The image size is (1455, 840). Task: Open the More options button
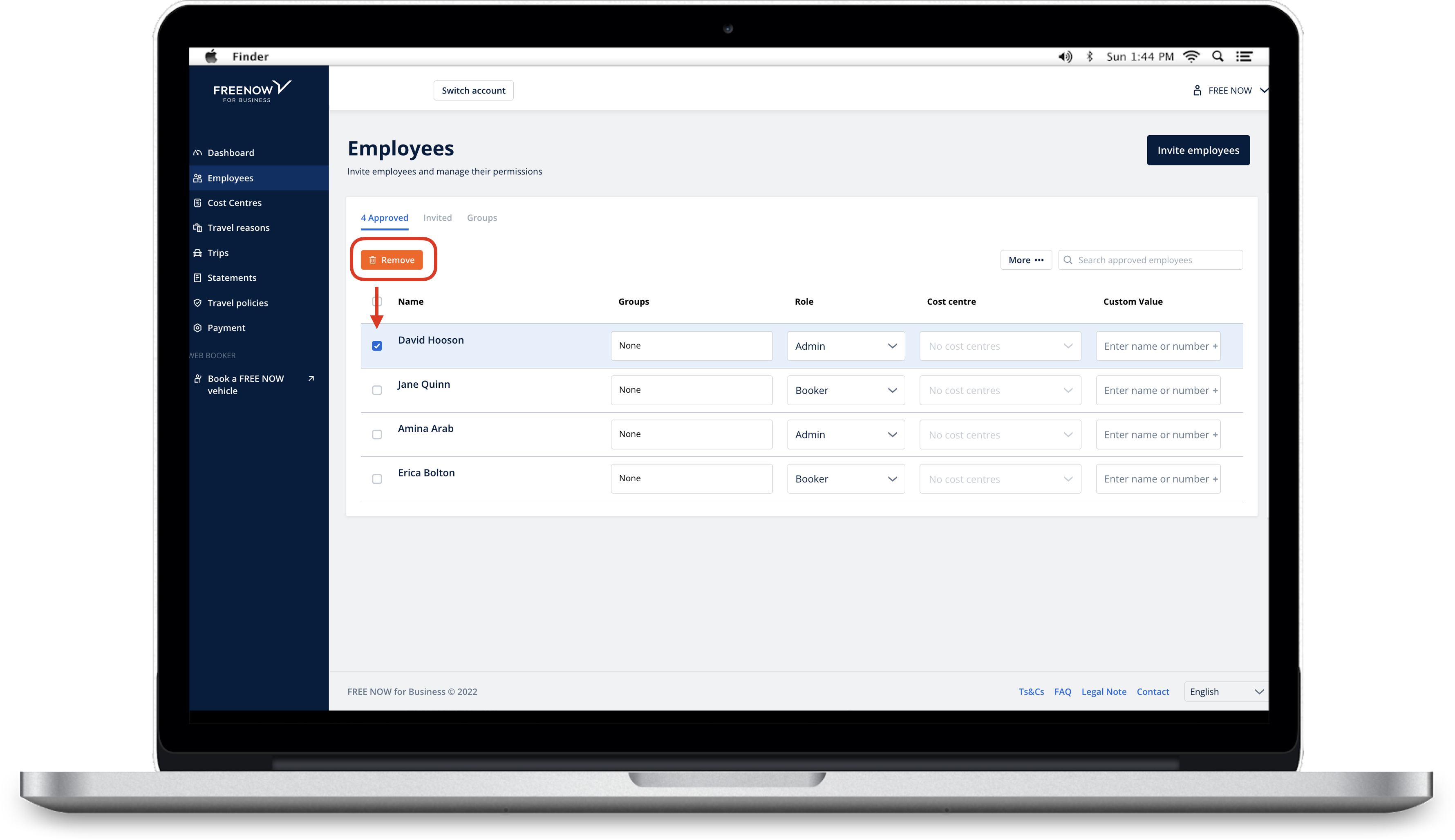1026,260
